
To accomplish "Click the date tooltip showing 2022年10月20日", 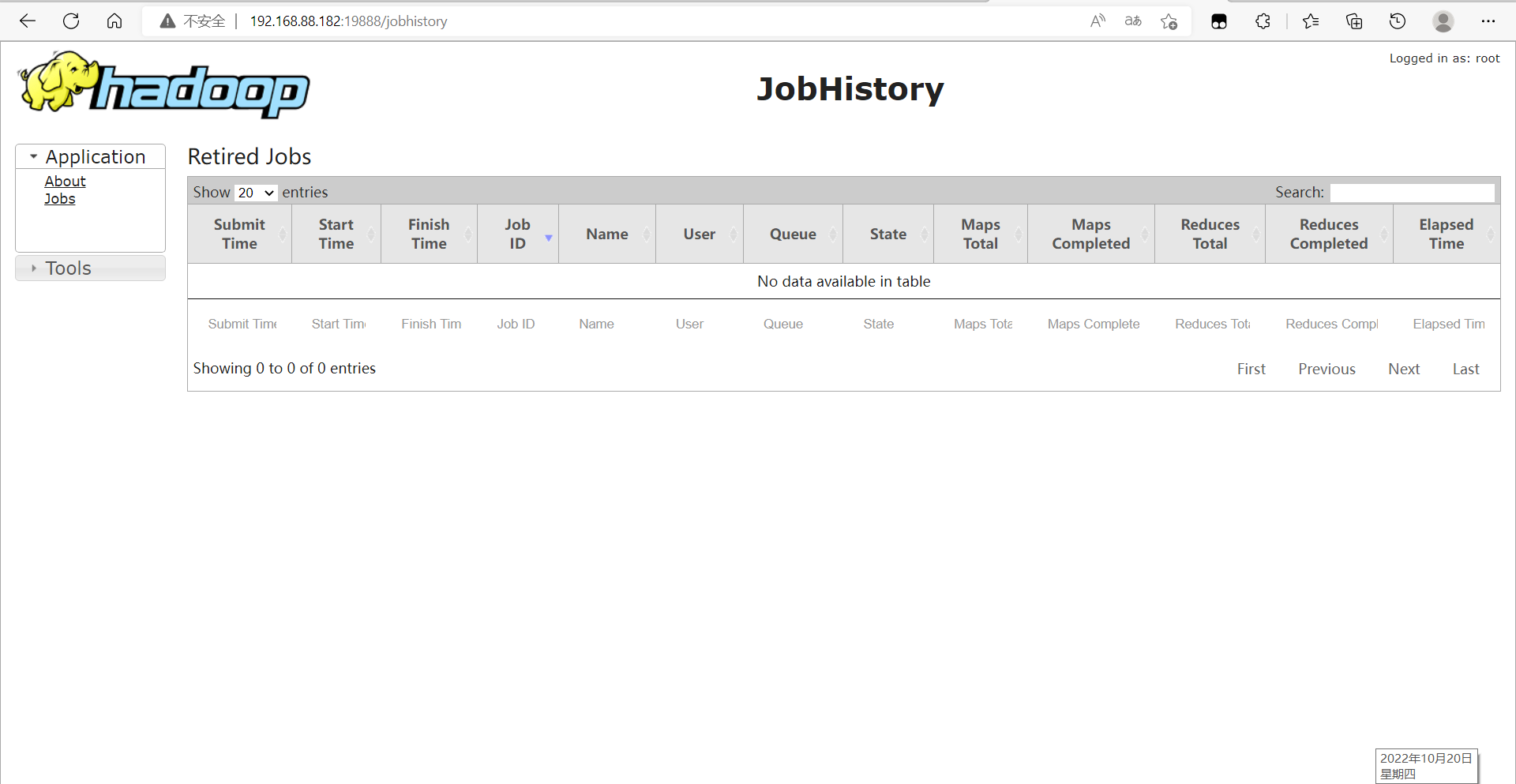I will 1426,766.
